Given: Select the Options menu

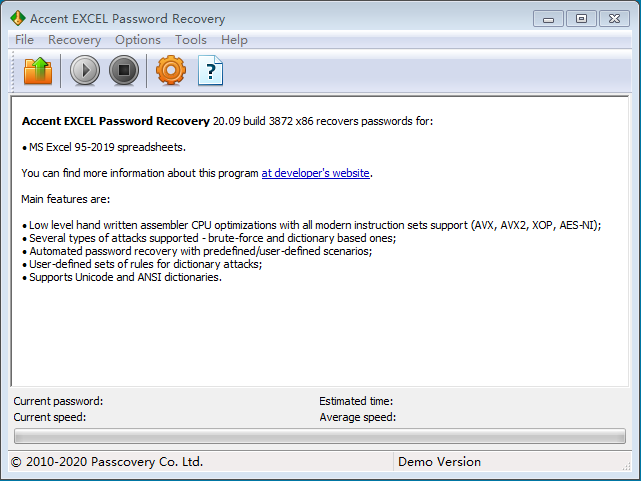Looking at the screenshot, I should pyautogui.click(x=138, y=40).
